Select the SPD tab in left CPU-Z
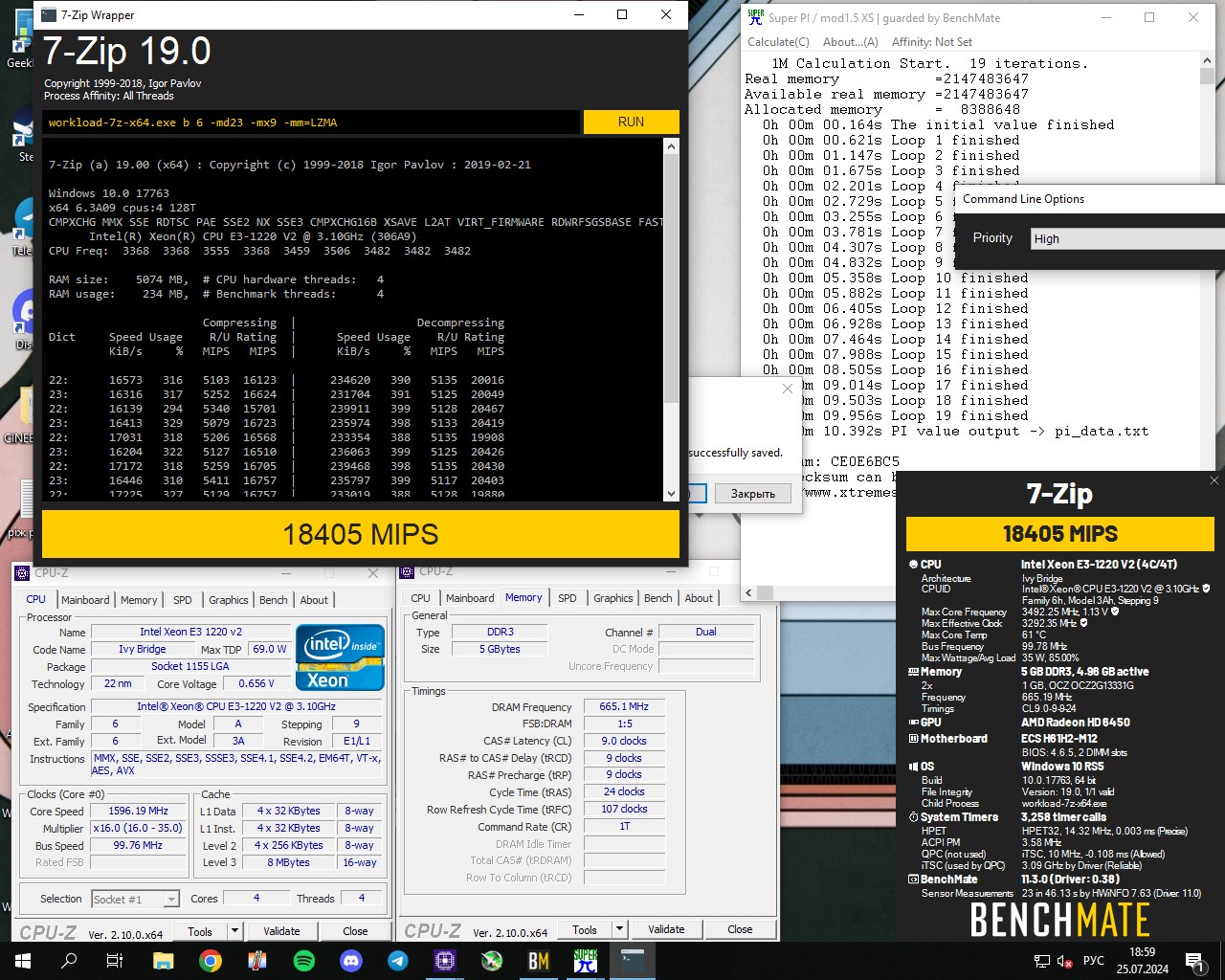Image resolution: width=1225 pixels, height=980 pixels. (x=182, y=600)
